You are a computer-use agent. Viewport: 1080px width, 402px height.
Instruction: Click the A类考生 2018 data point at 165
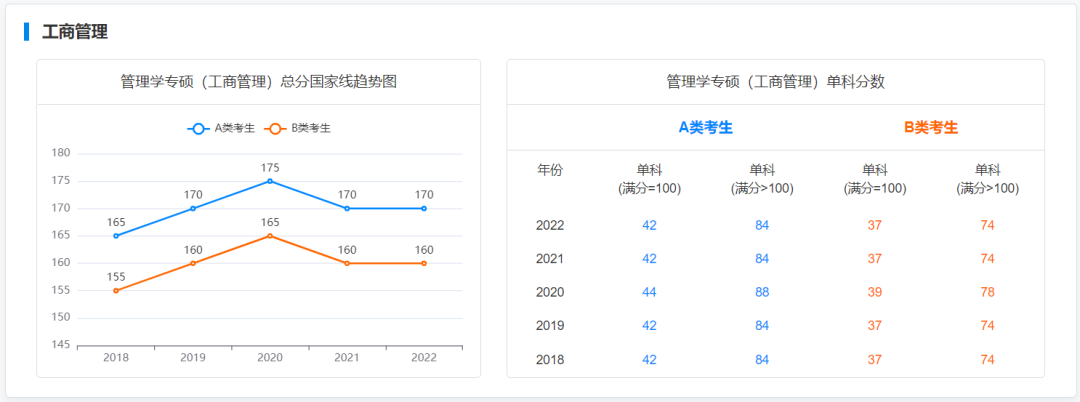(x=116, y=236)
